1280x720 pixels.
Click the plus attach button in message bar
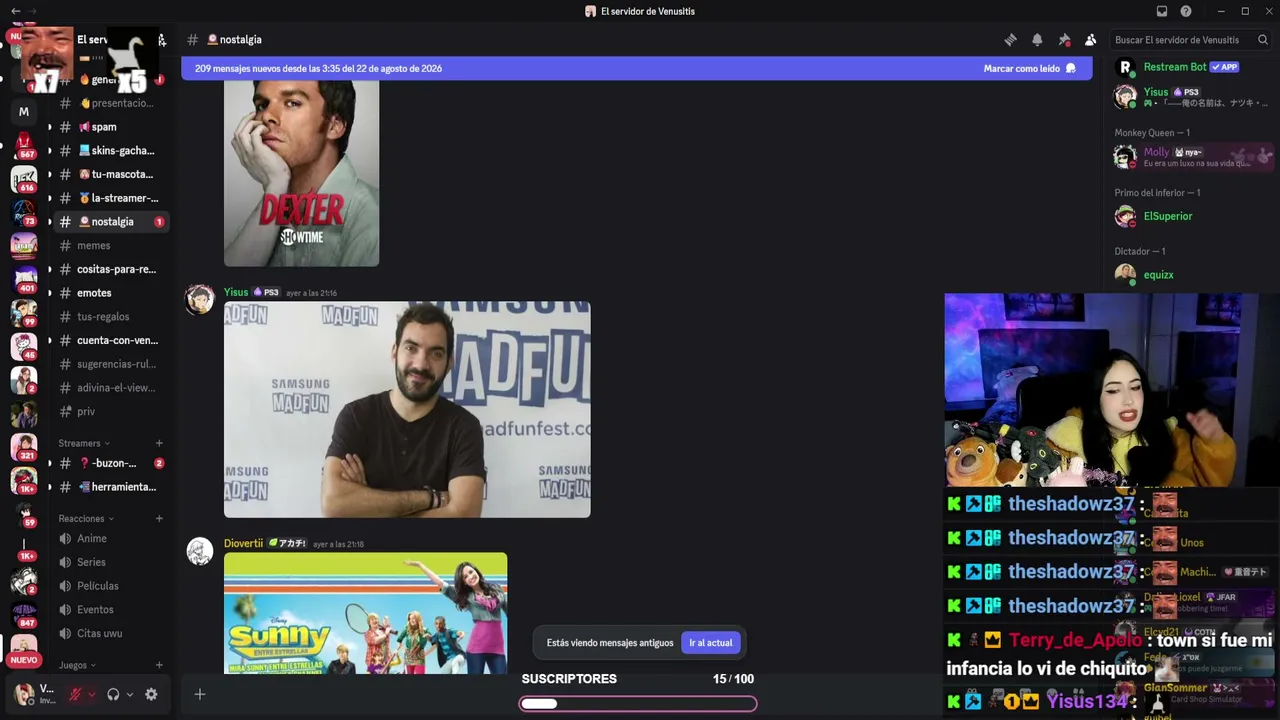pyautogui.click(x=200, y=694)
